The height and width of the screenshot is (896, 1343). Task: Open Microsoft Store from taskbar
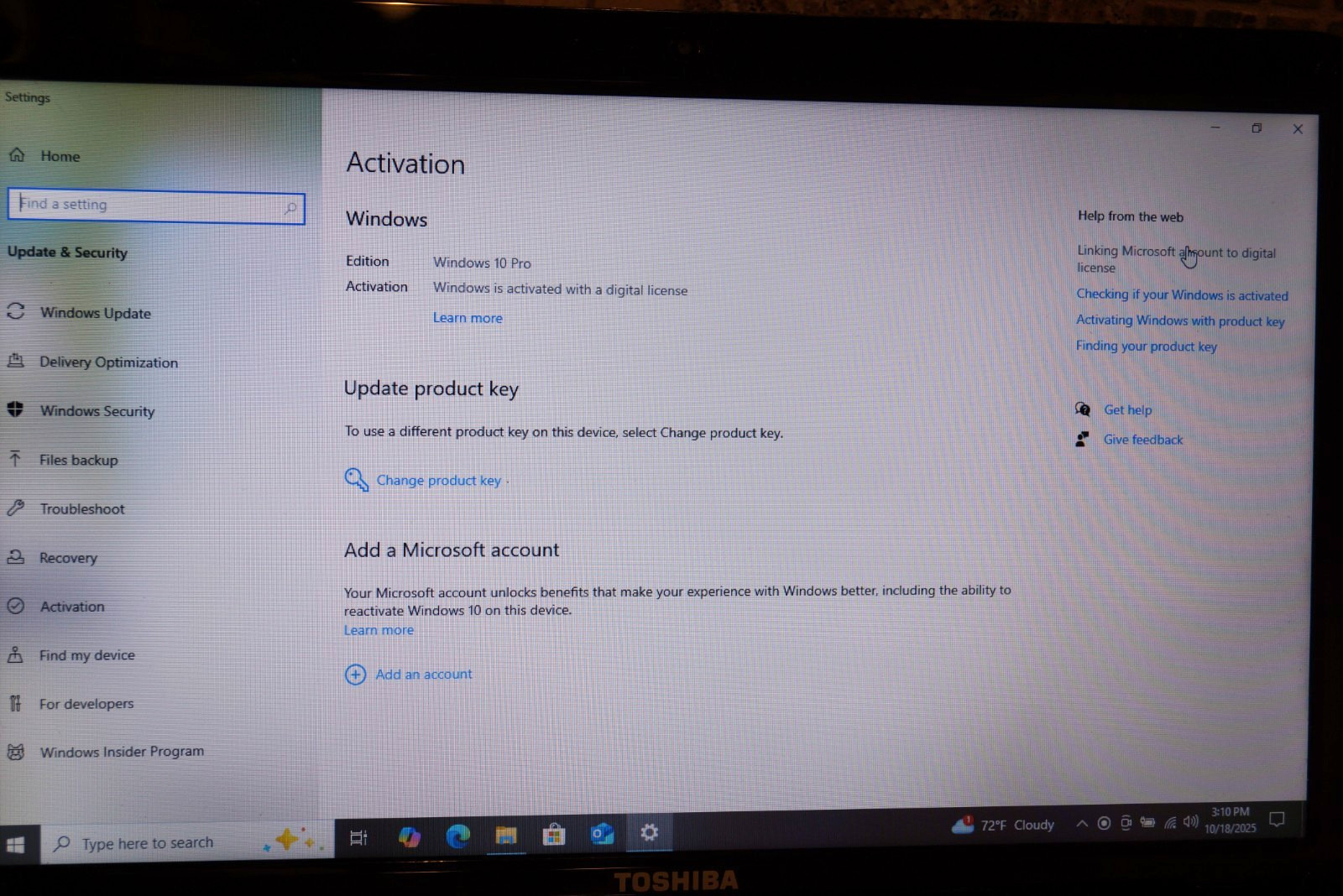554,834
